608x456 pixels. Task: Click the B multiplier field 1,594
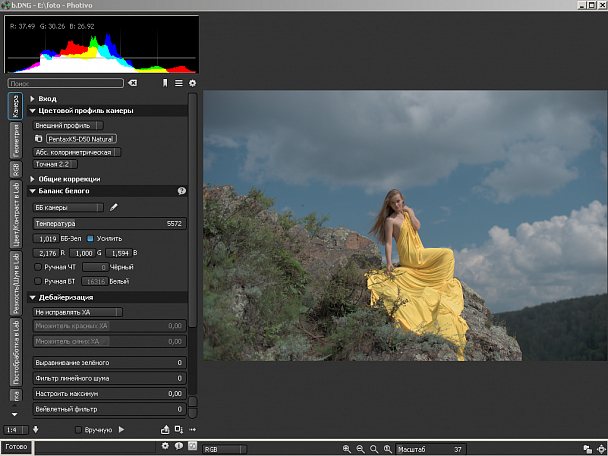pyautogui.click(x=119, y=253)
